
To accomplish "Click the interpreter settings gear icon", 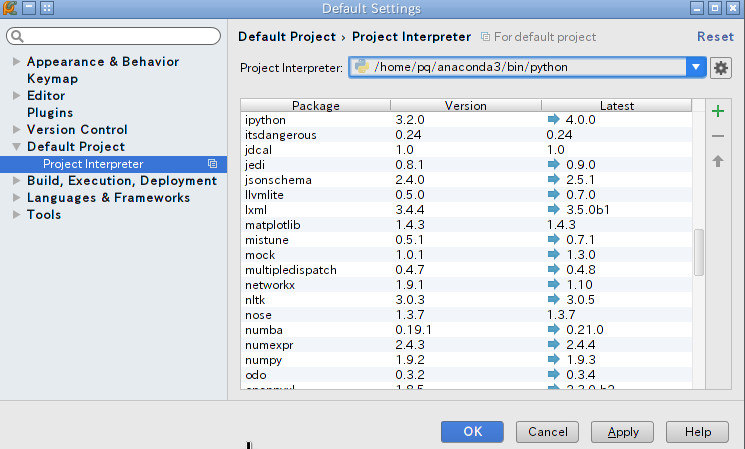I will 721,68.
